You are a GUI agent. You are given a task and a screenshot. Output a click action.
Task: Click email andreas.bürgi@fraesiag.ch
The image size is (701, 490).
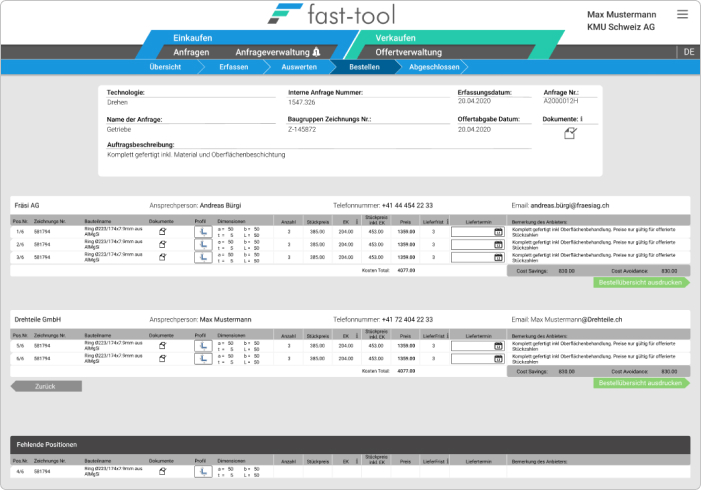[x=570, y=206]
